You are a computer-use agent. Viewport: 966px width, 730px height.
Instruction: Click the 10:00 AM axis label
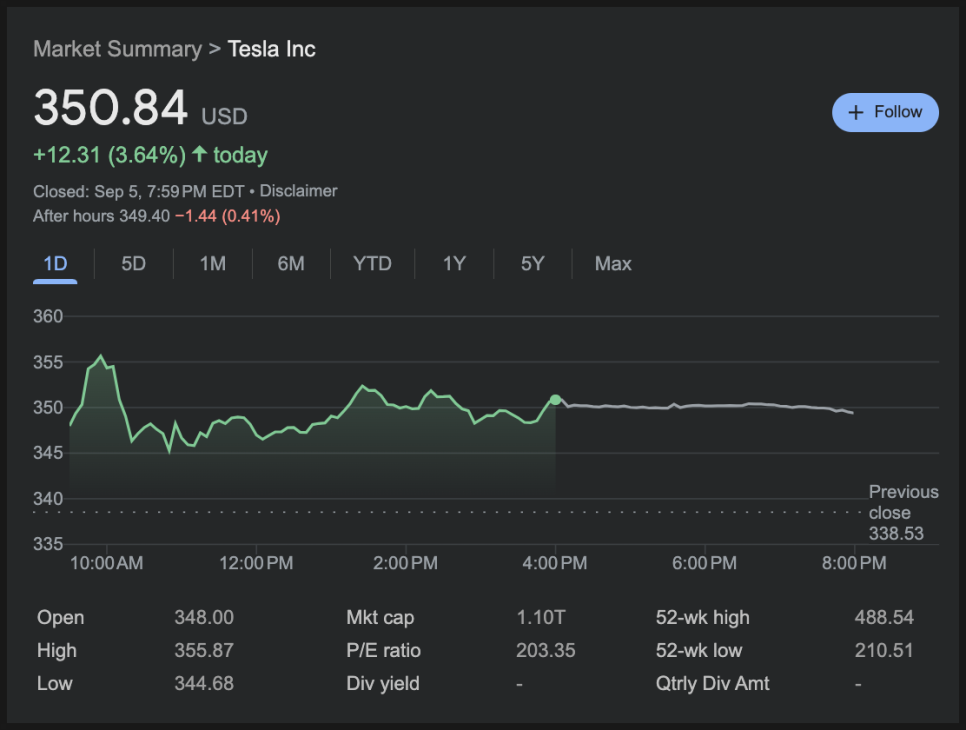click(x=107, y=563)
